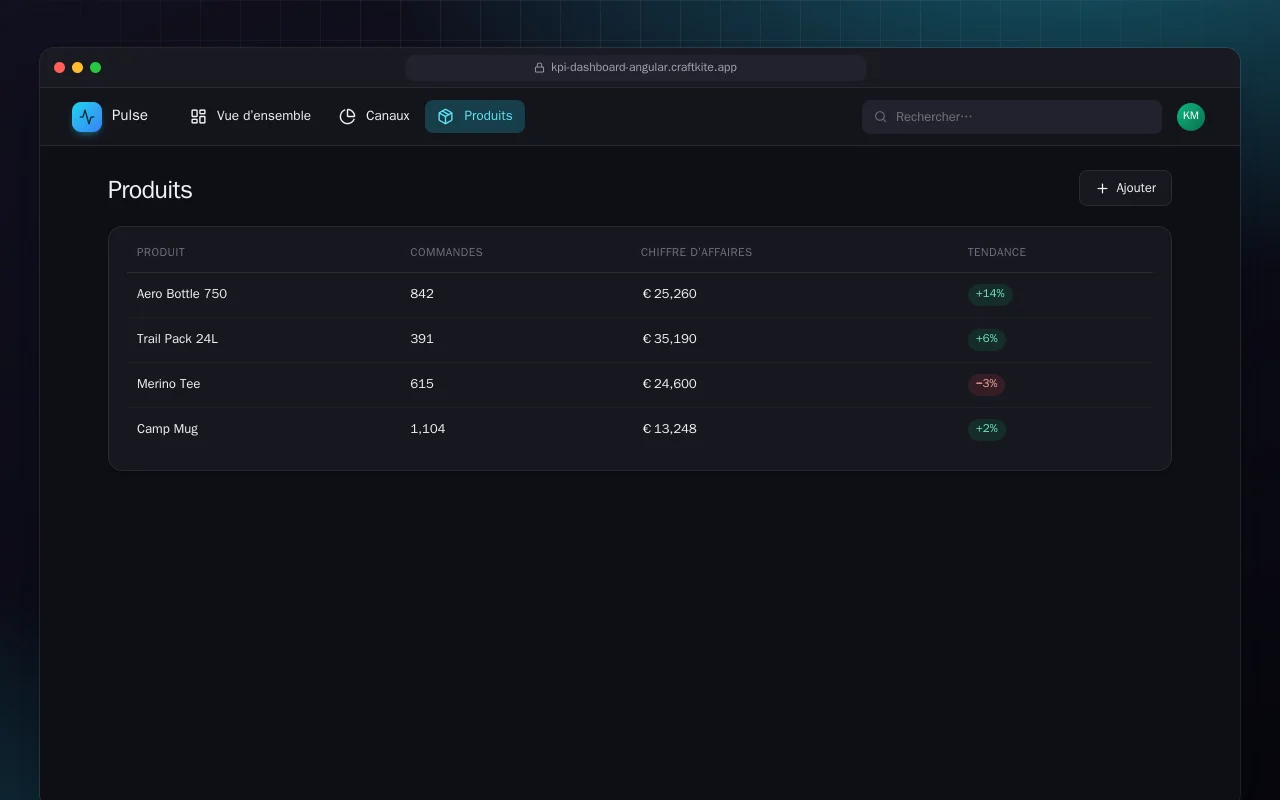Click the Commandes column header

click(446, 252)
